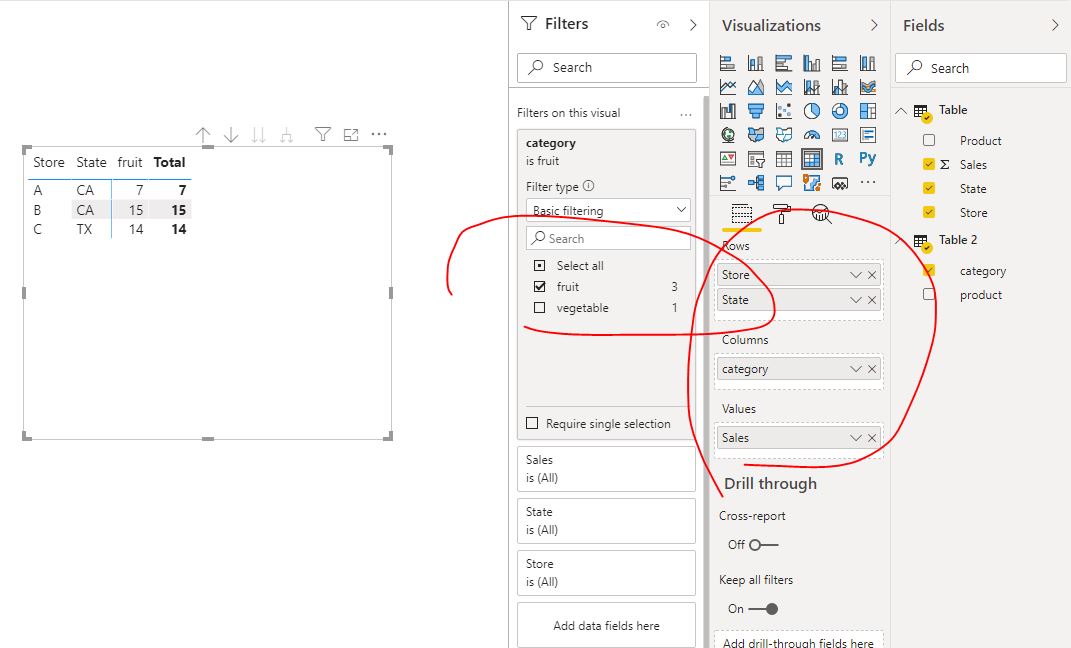The width and height of the screenshot is (1071, 648).
Task: Open the Basic filtering type dropdown
Action: tap(608, 210)
